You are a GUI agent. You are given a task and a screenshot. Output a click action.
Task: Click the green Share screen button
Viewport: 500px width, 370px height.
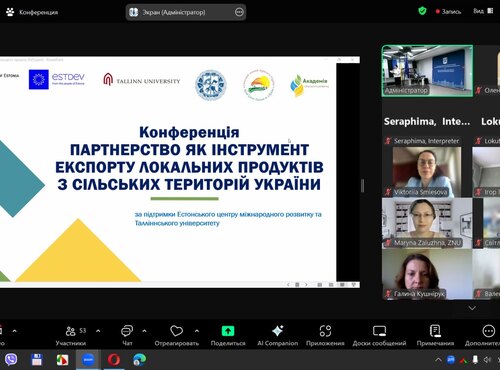228,335
